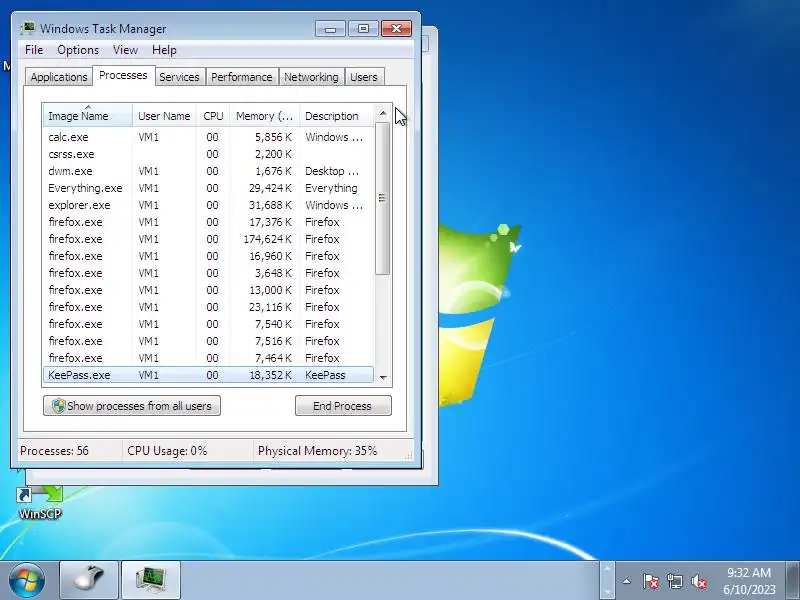Select firefox.exe using 174,624 K memory

click(208, 239)
